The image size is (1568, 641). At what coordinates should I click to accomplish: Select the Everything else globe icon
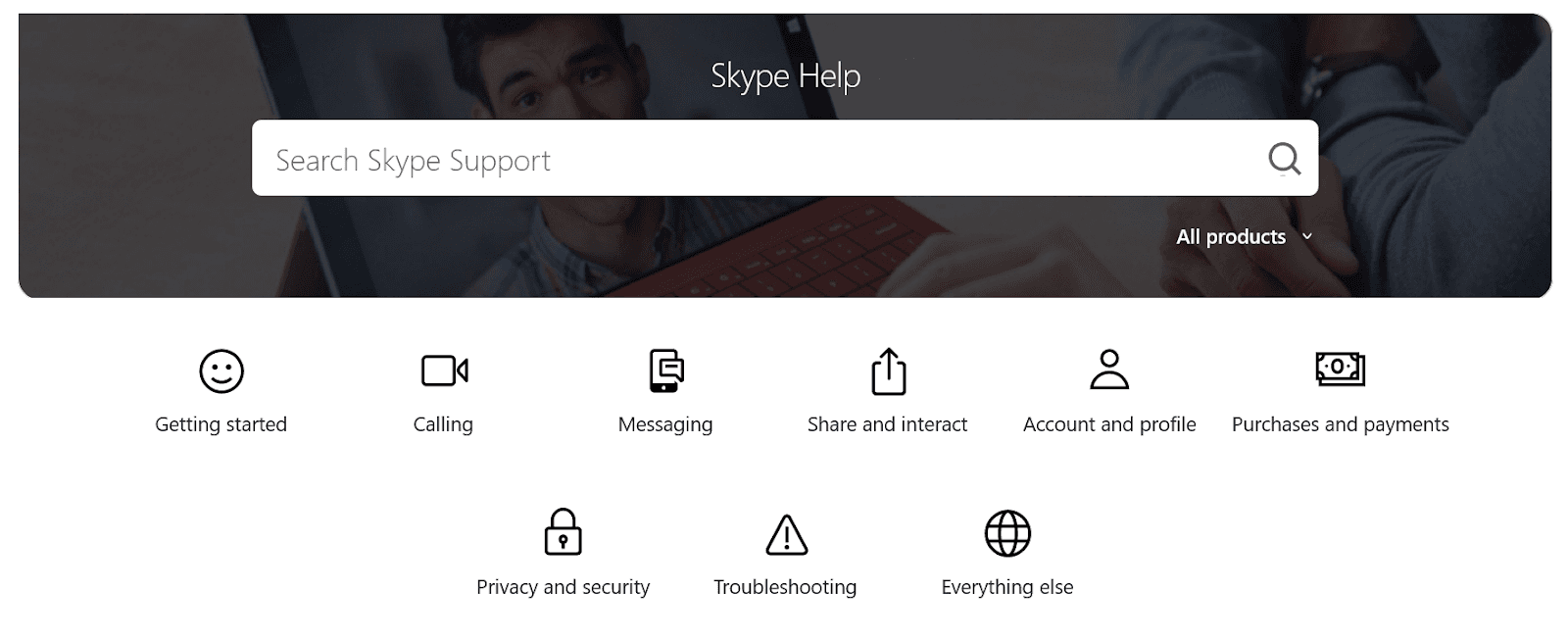[x=1007, y=533]
